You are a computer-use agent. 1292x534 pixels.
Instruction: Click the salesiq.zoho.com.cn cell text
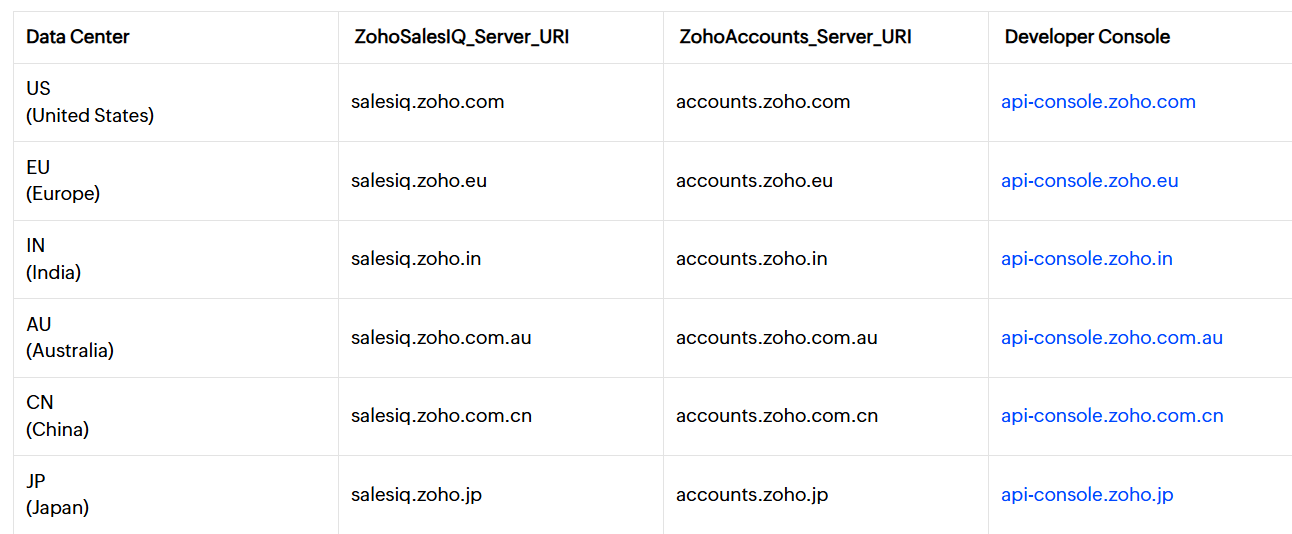coord(441,416)
